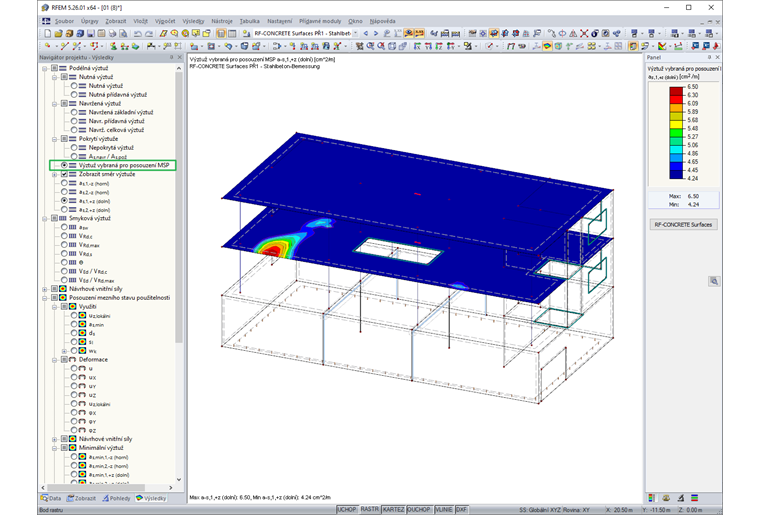
Task: Pin the project navigator with pushpin icon
Action: pos(171,57)
